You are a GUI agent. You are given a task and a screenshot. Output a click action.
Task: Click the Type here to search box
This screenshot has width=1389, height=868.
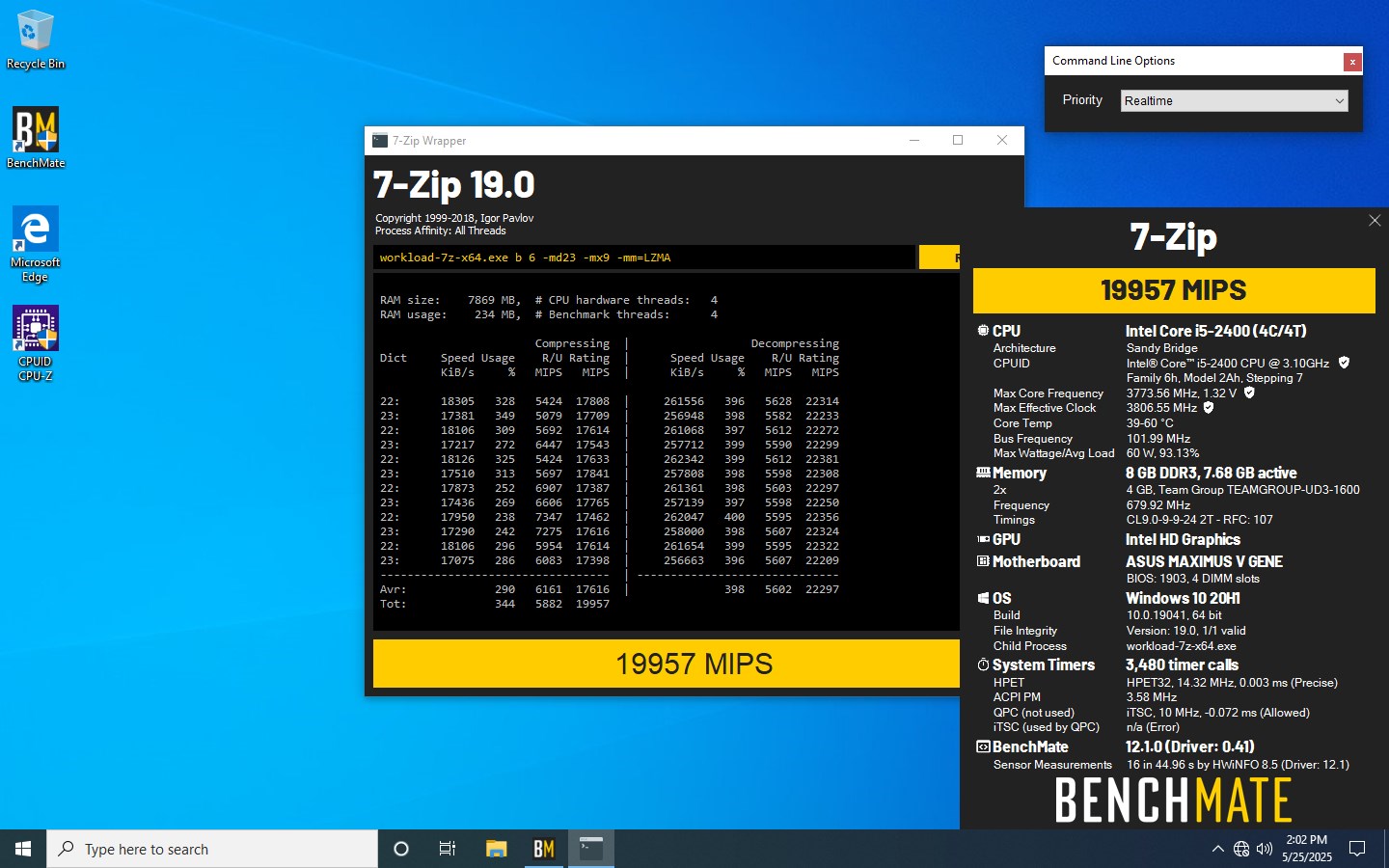pyautogui.click(x=212, y=849)
